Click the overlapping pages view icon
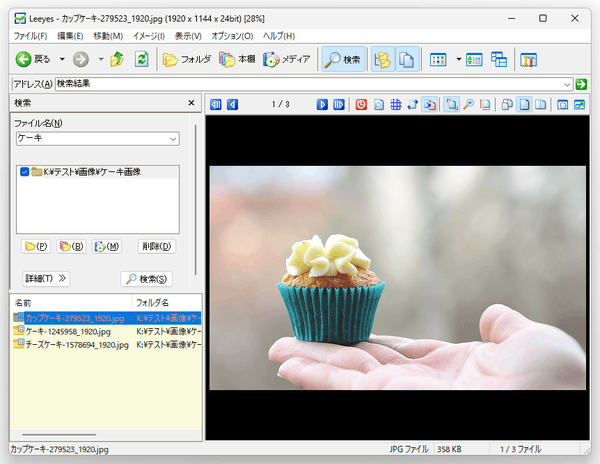The height and width of the screenshot is (464, 600). tap(507, 104)
